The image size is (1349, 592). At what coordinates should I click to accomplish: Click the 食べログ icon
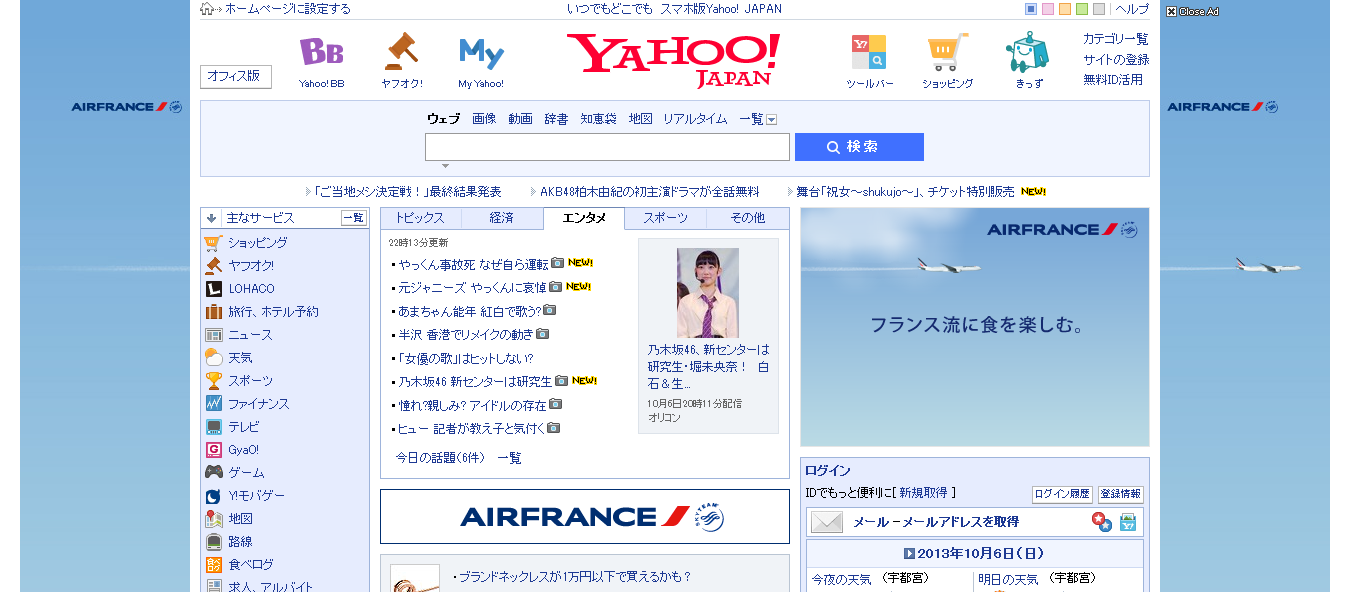[x=213, y=564]
